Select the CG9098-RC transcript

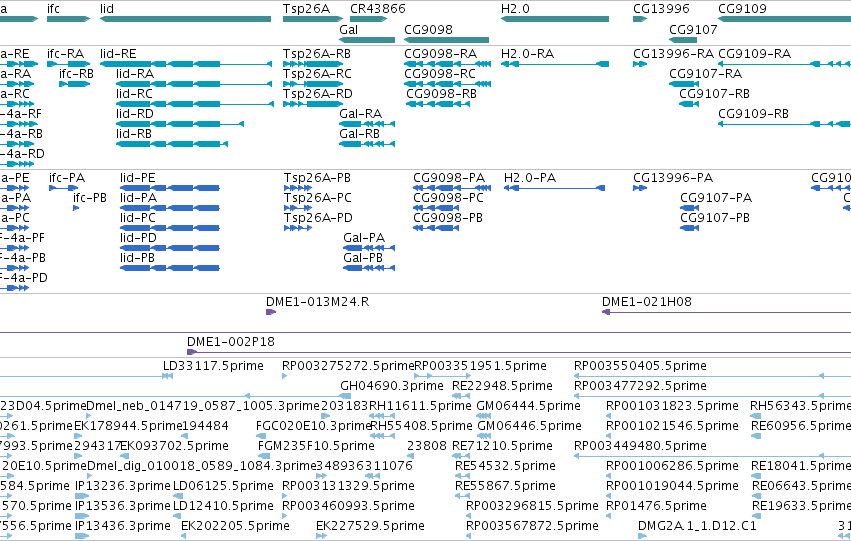[448, 84]
